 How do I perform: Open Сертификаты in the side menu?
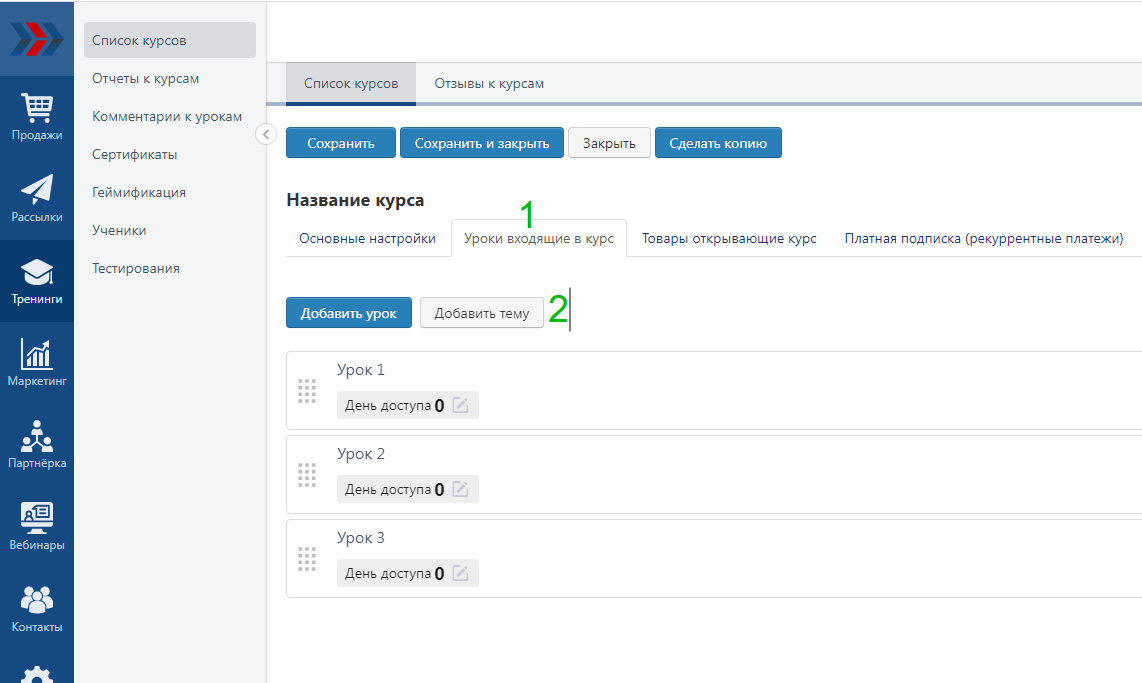[135, 155]
